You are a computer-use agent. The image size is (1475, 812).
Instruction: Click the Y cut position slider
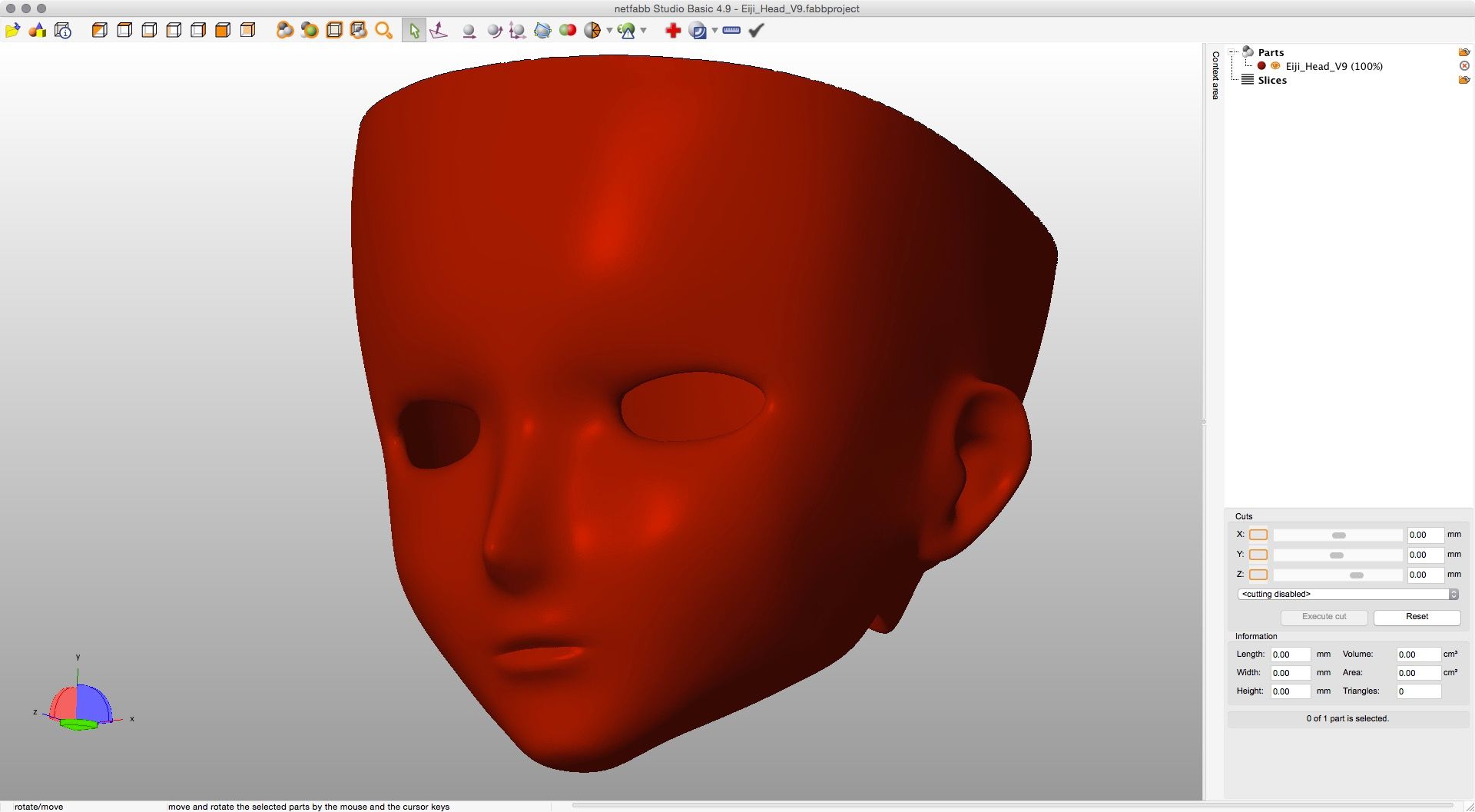tap(1337, 555)
